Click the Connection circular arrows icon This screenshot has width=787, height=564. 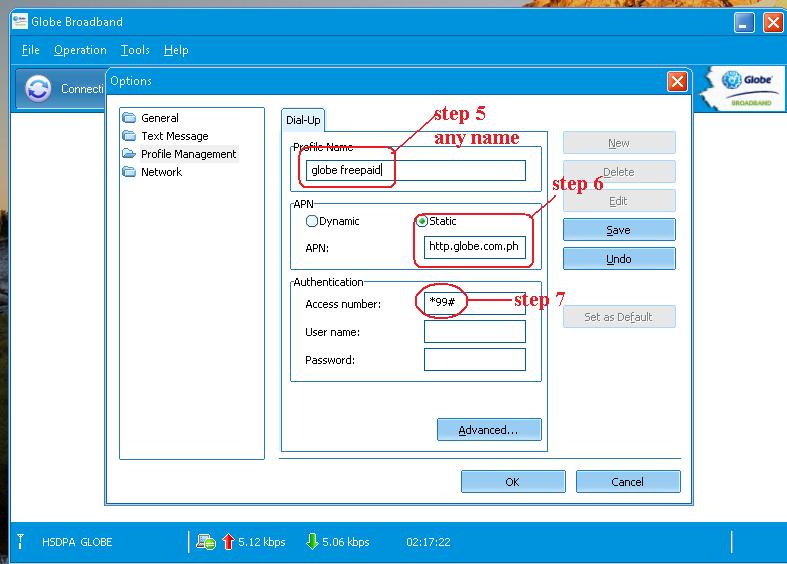click(x=39, y=88)
